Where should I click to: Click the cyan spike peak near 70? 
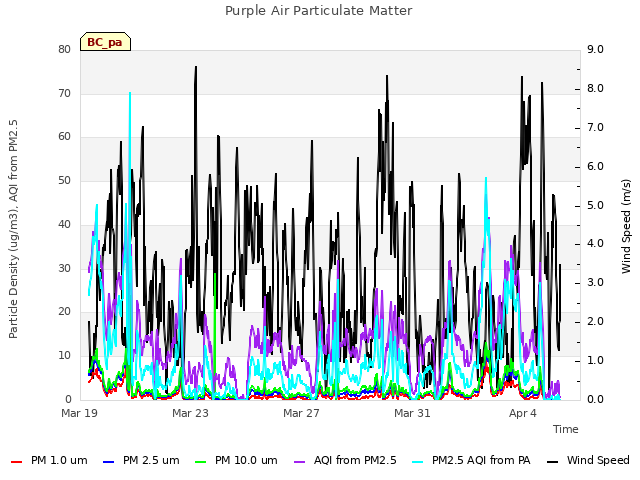(x=130, y=93)
